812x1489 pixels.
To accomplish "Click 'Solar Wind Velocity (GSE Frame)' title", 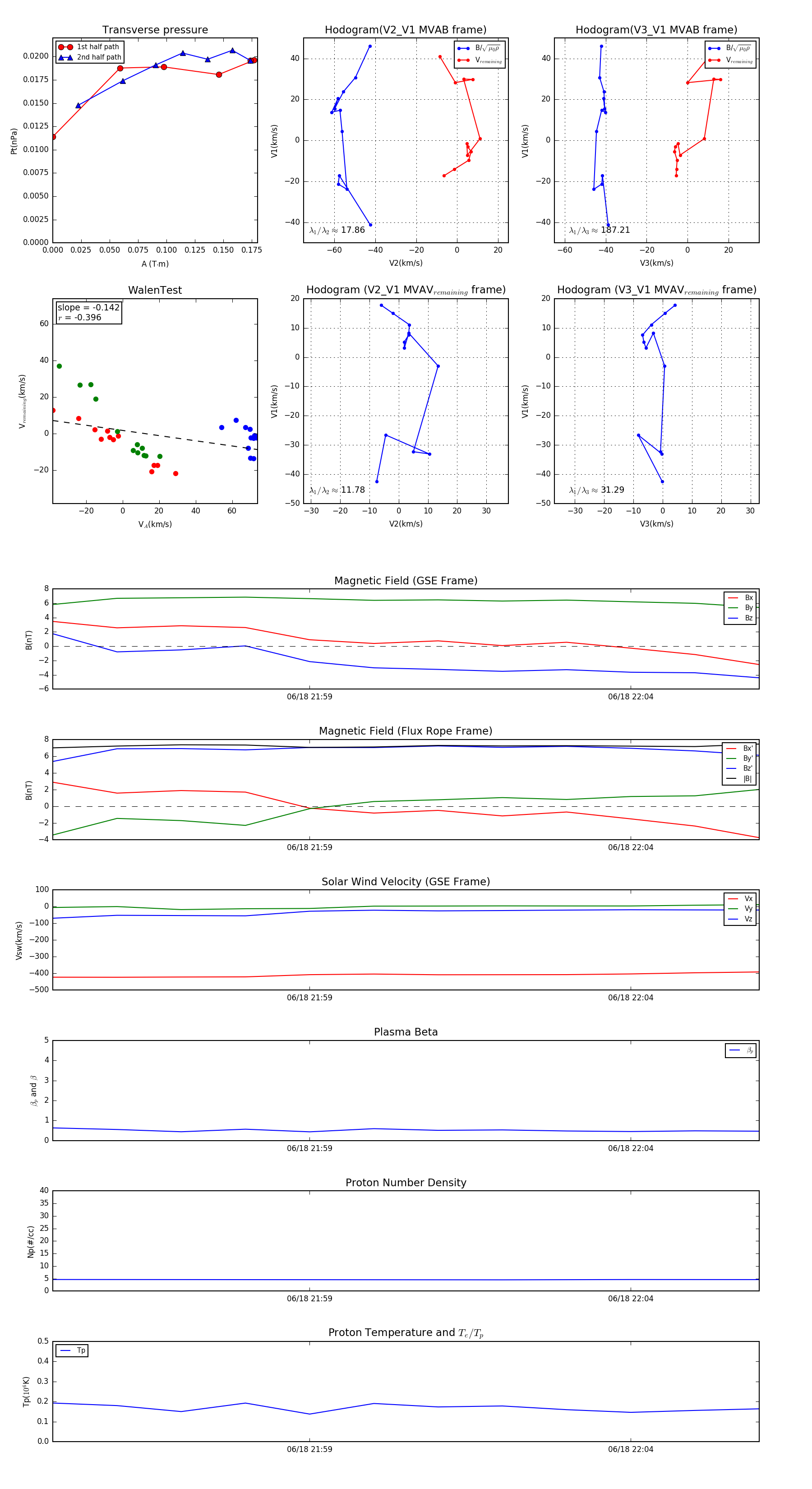I will [x=406, y=882].
